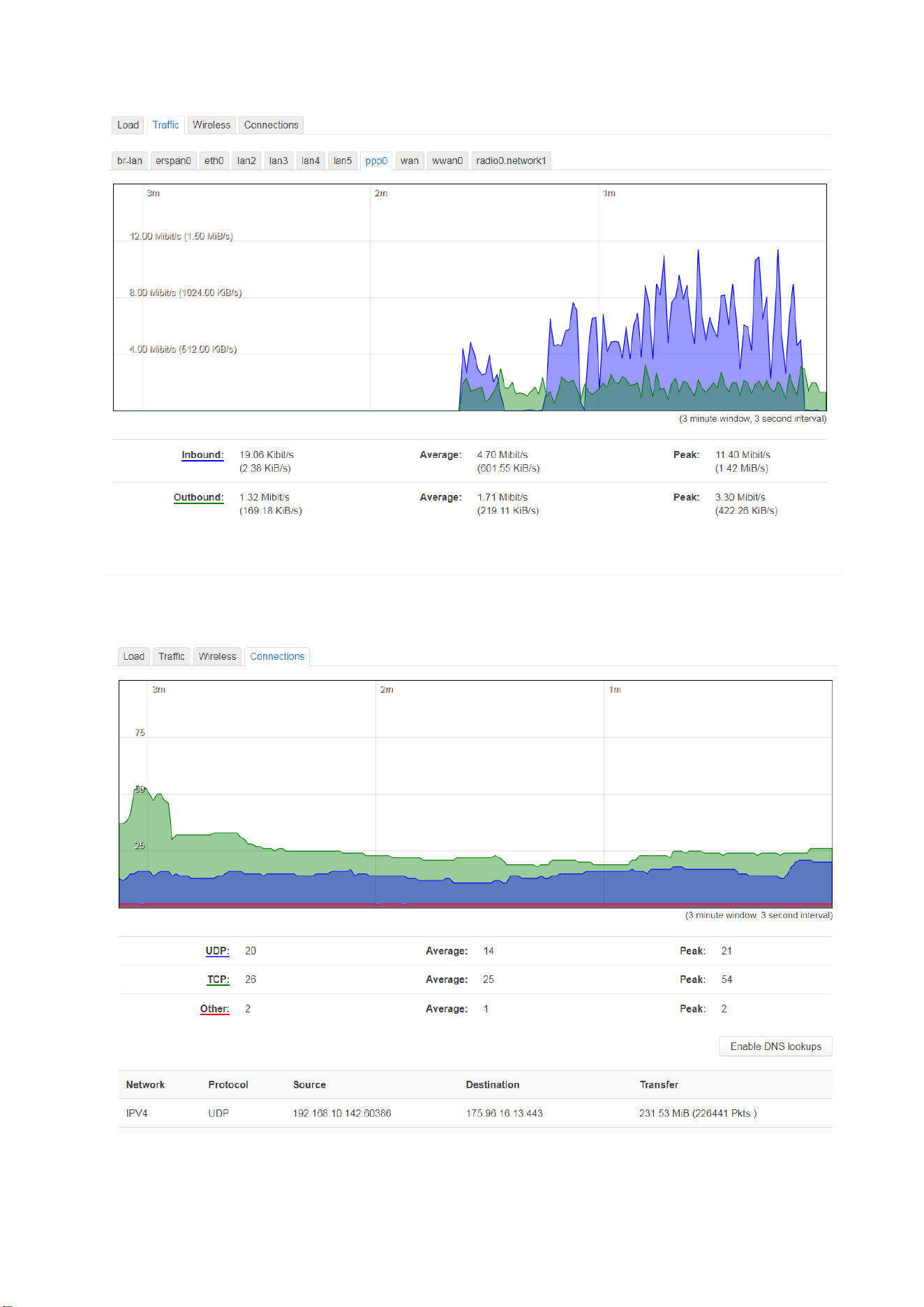The height and width of the screenshot is (1307, 924).
Task: Select the Traffic tab above the traffic graph
Action: (166, 125)
